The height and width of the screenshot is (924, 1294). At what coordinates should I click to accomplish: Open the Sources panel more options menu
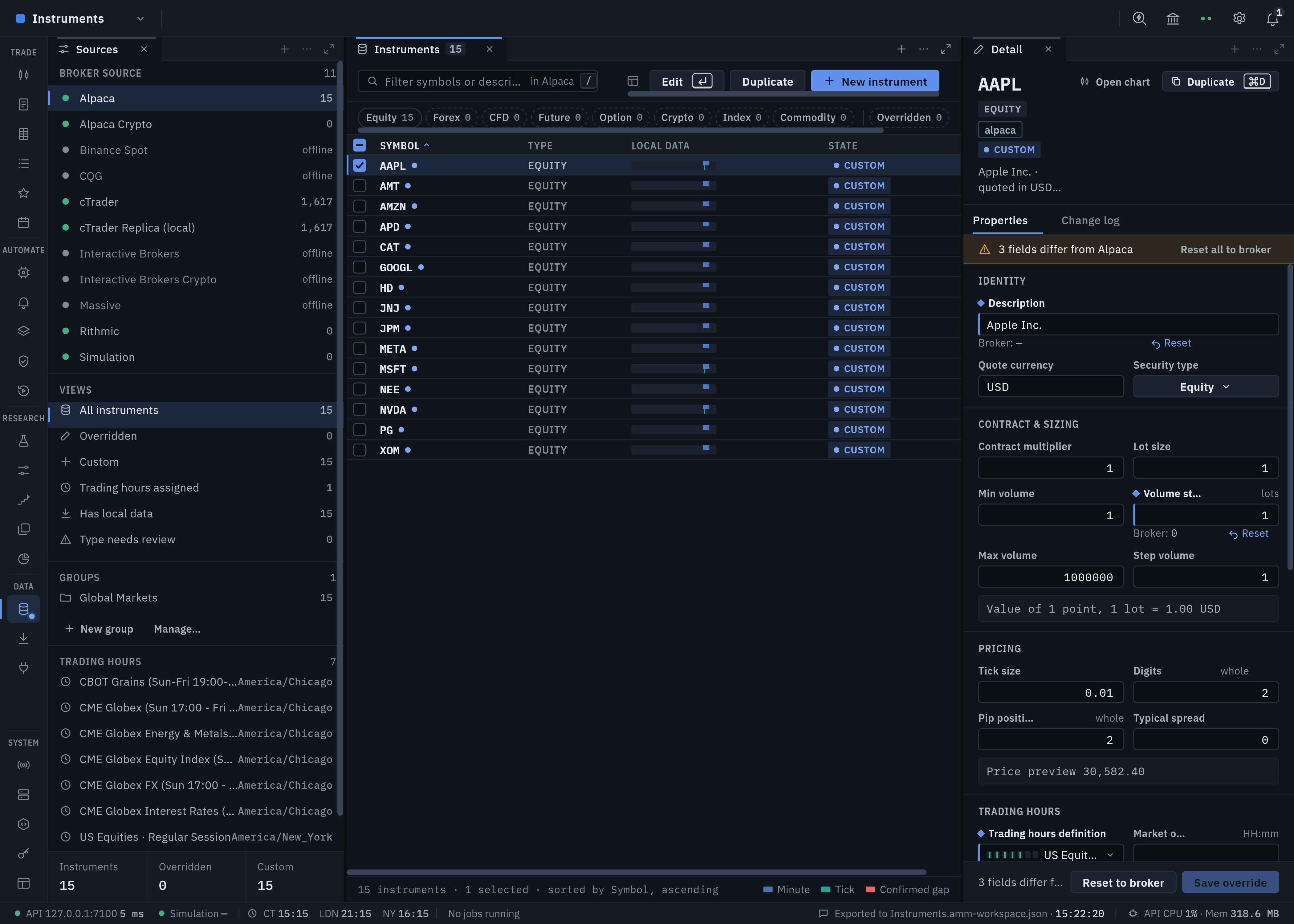[x=307, y=50]
